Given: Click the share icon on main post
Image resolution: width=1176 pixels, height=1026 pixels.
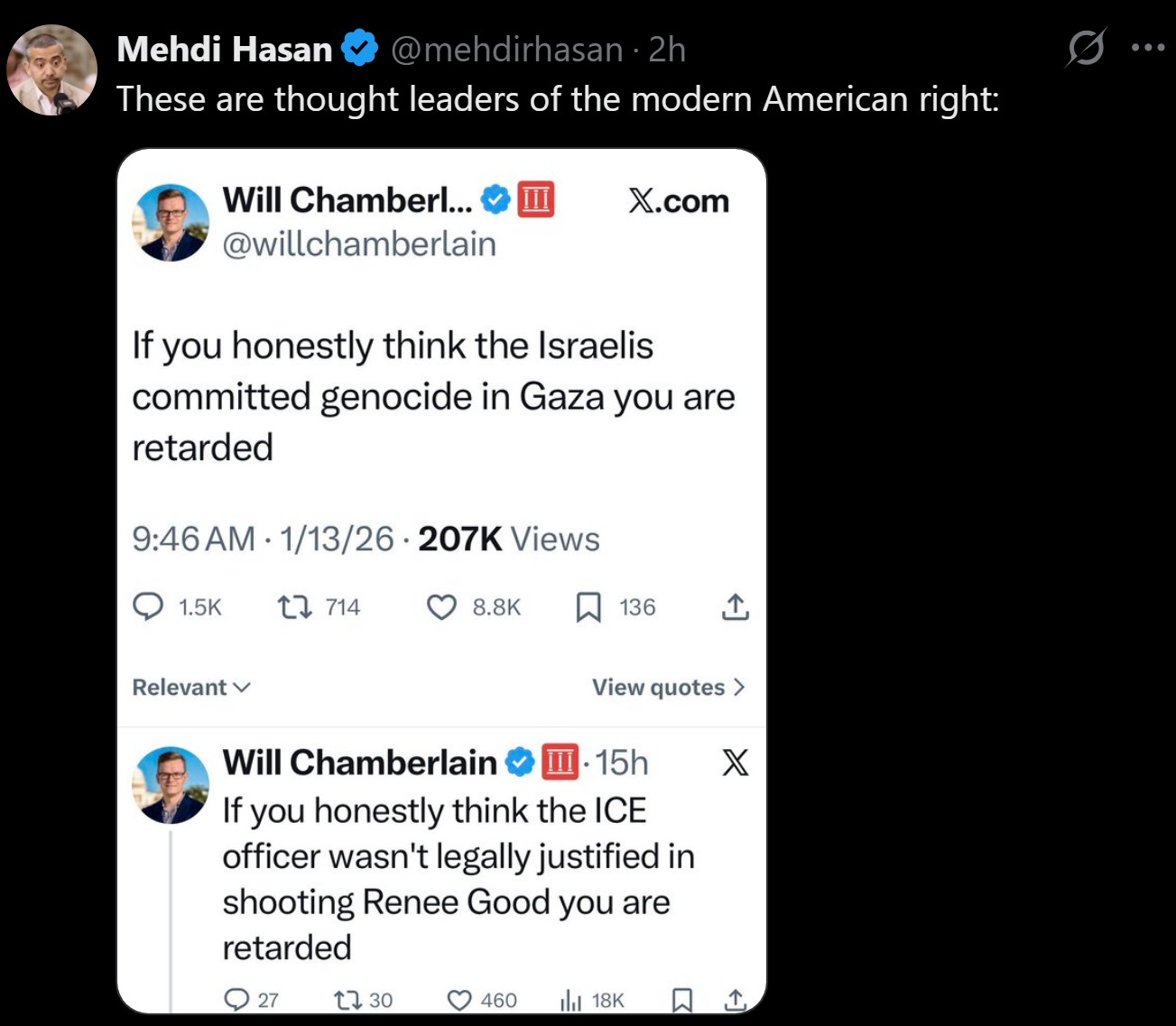Looking at the screenshot, I should (x=735, y=607).
